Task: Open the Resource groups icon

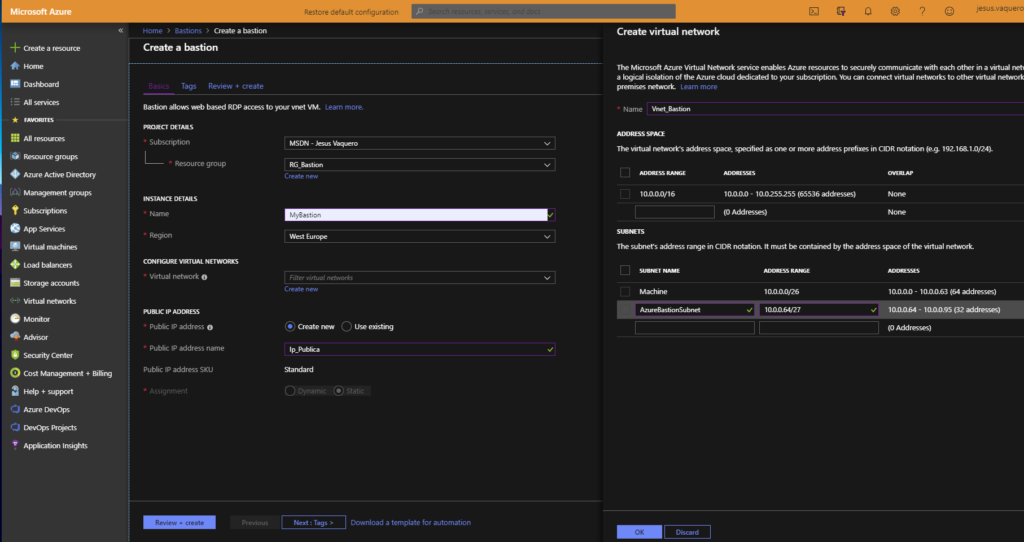Action: (x=15, y=156)
